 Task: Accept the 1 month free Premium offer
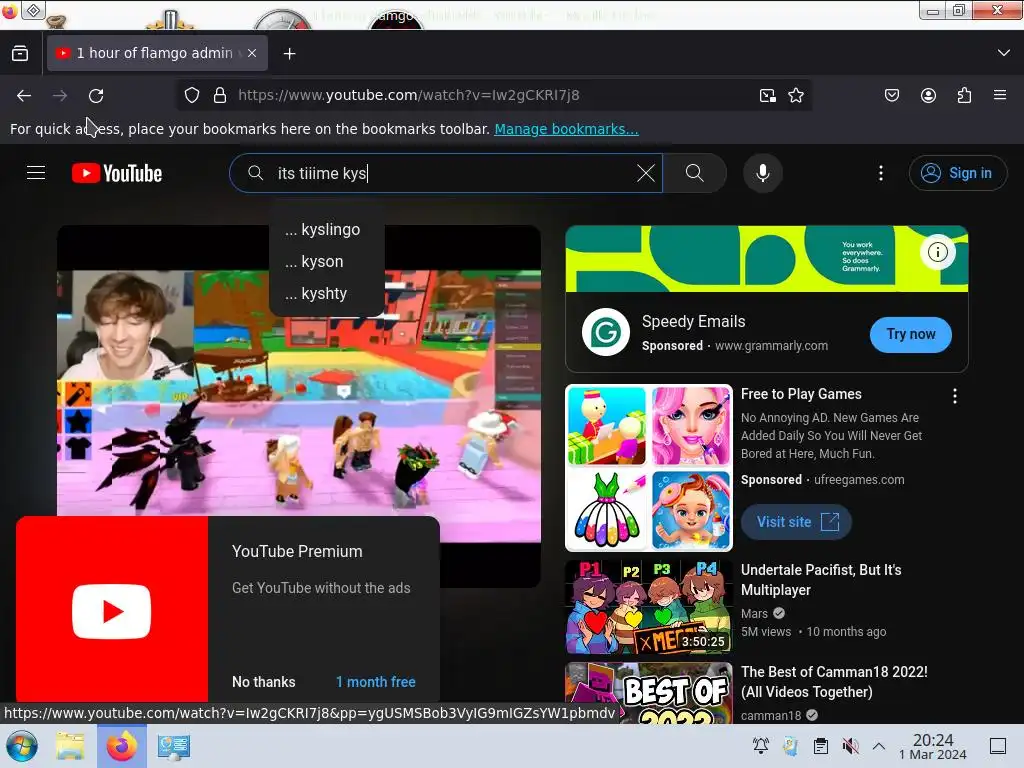(x=376, y=682)
